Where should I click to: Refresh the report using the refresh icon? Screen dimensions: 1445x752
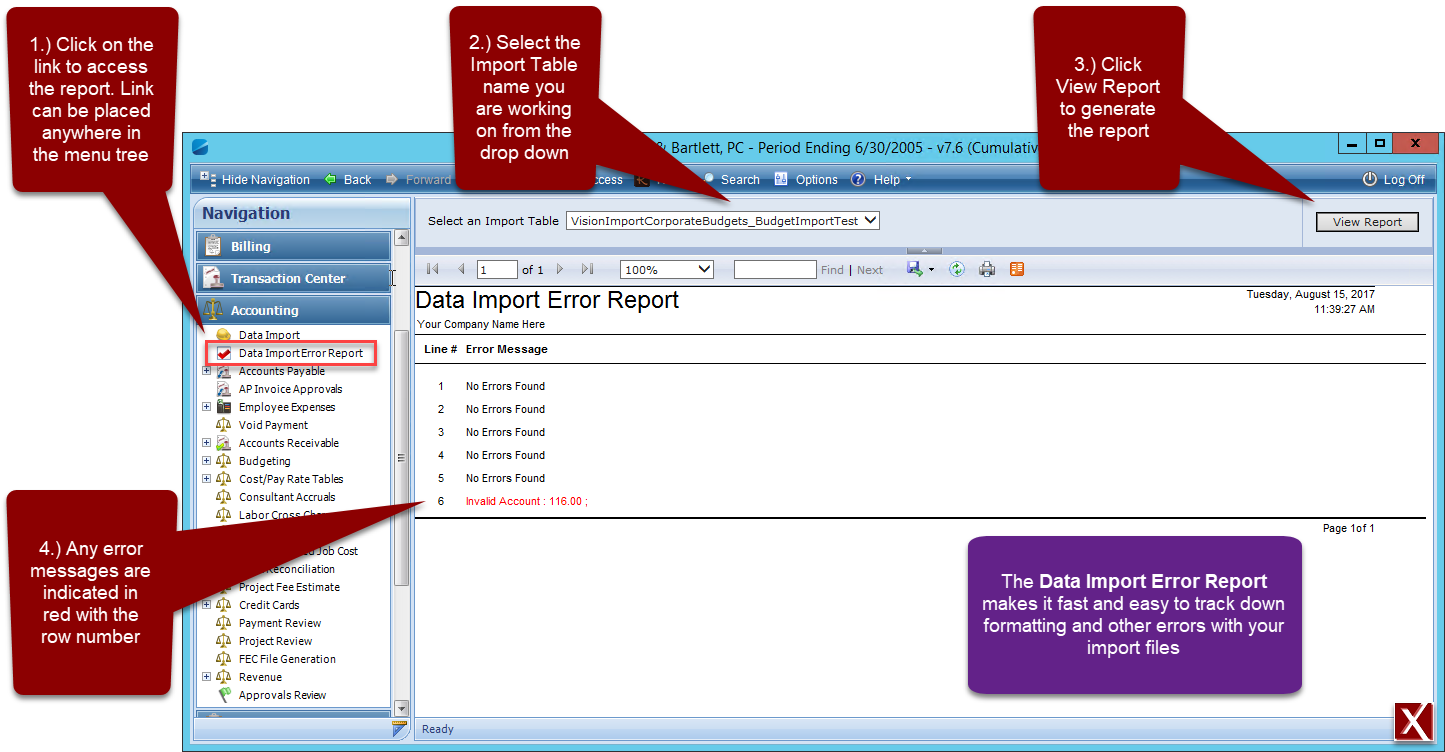point(956,268)
